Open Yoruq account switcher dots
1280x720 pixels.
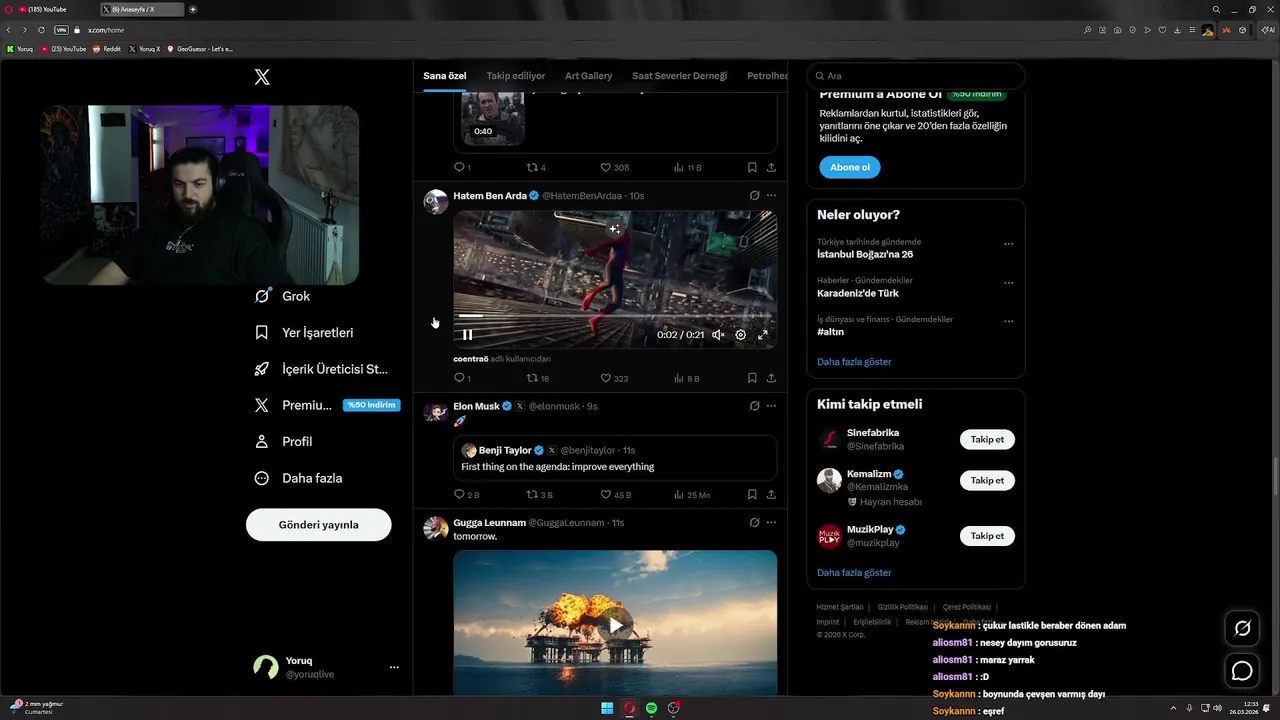click(x=394, y=667)
